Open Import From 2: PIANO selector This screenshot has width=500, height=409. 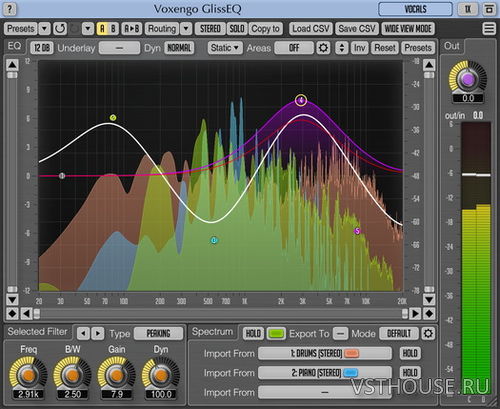325,373
